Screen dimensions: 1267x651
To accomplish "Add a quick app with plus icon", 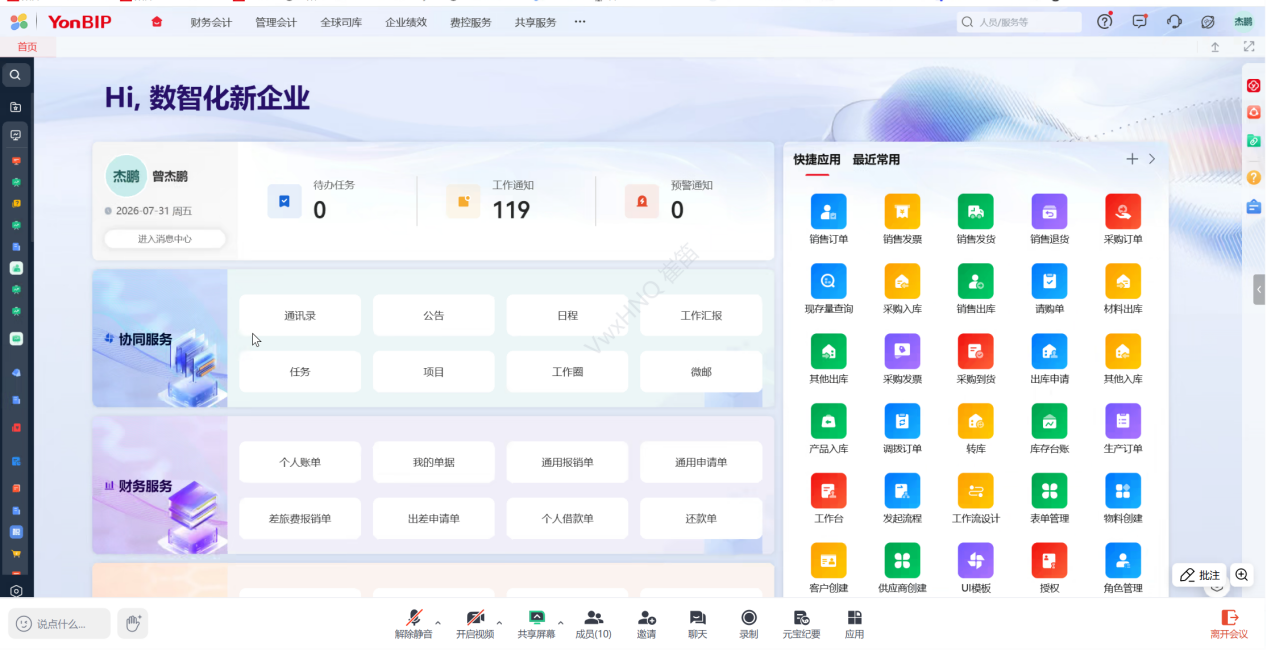I will pyautogui.click(x=1132, y=159).
